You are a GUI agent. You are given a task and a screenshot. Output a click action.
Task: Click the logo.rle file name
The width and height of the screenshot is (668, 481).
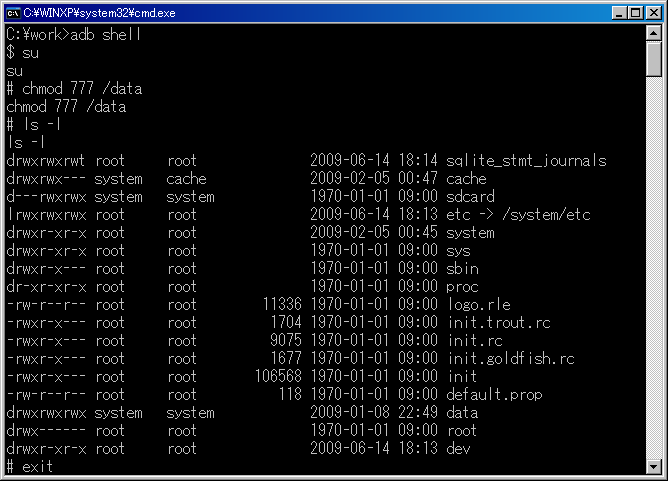(x=479, y=305)
